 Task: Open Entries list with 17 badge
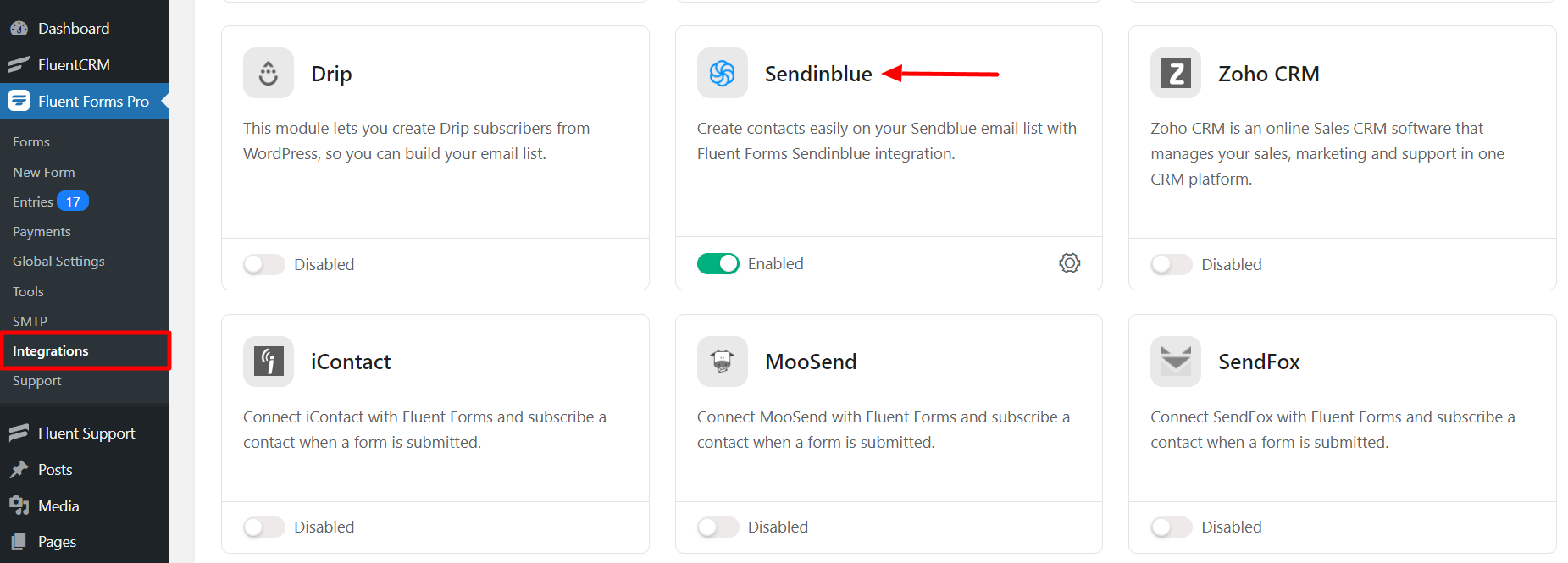click(x=34, y=201)
